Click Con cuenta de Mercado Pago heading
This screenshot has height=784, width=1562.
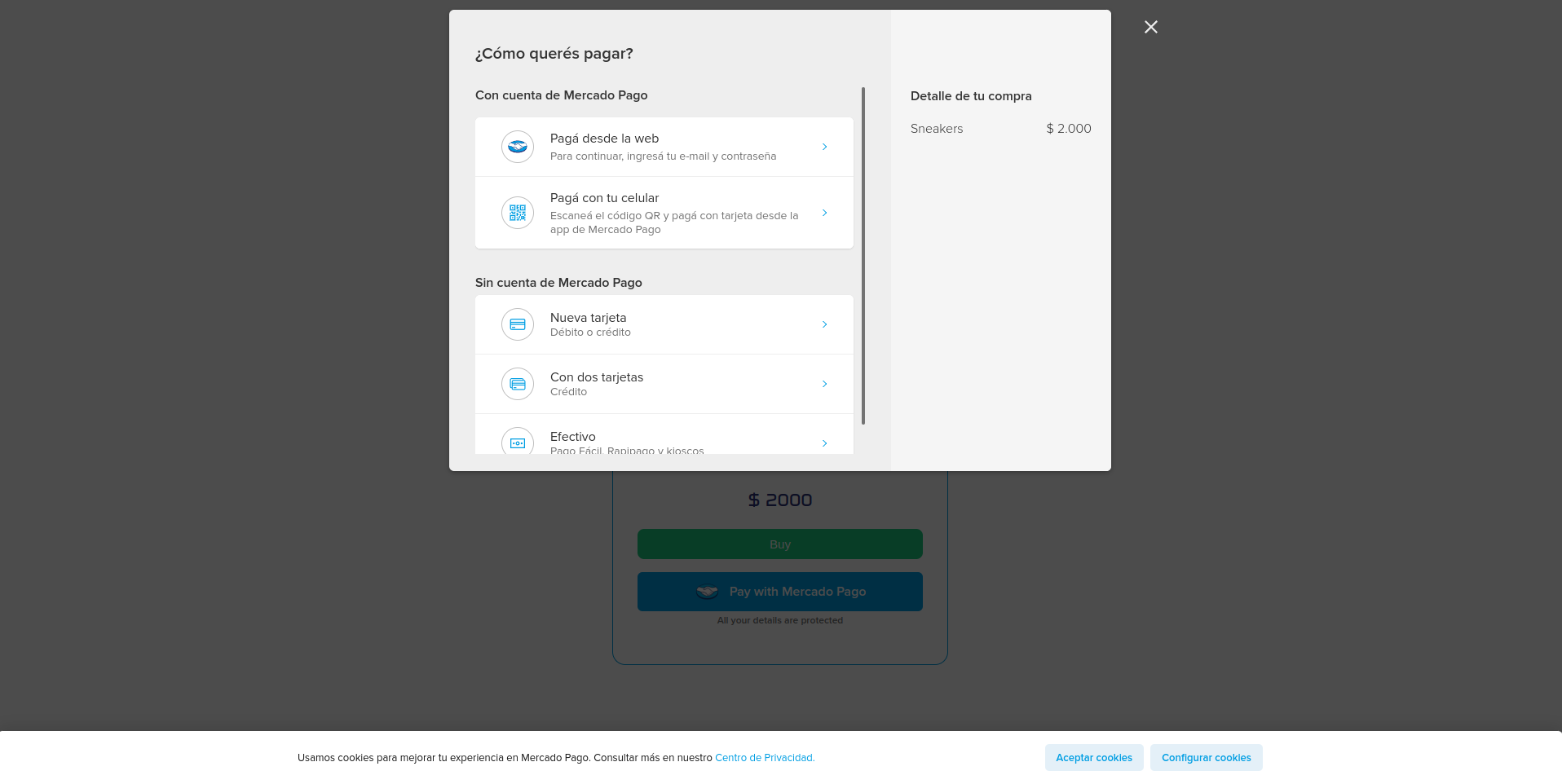562,95
